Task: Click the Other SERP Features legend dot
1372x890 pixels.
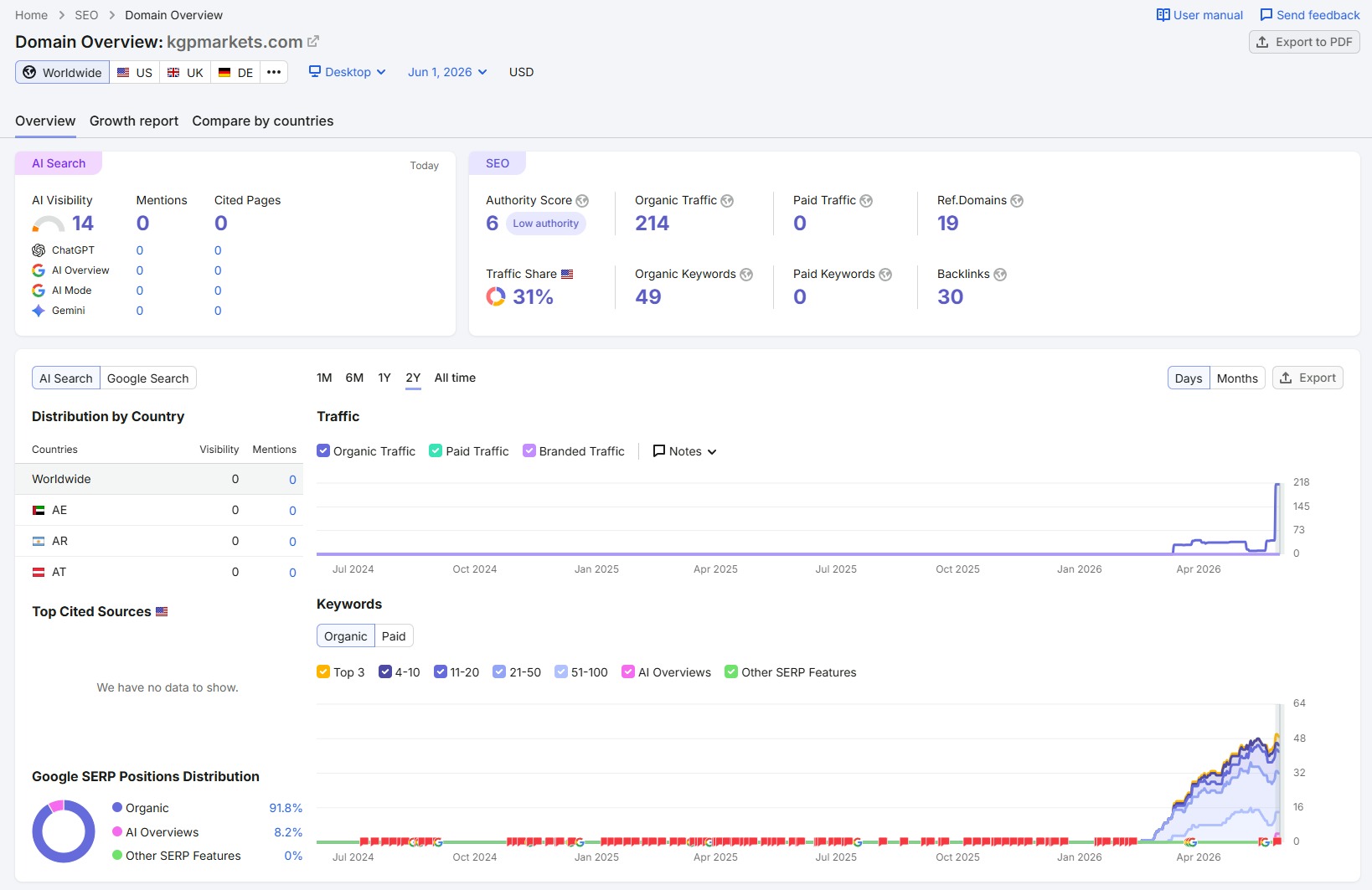Action: (x=117, y=855)
